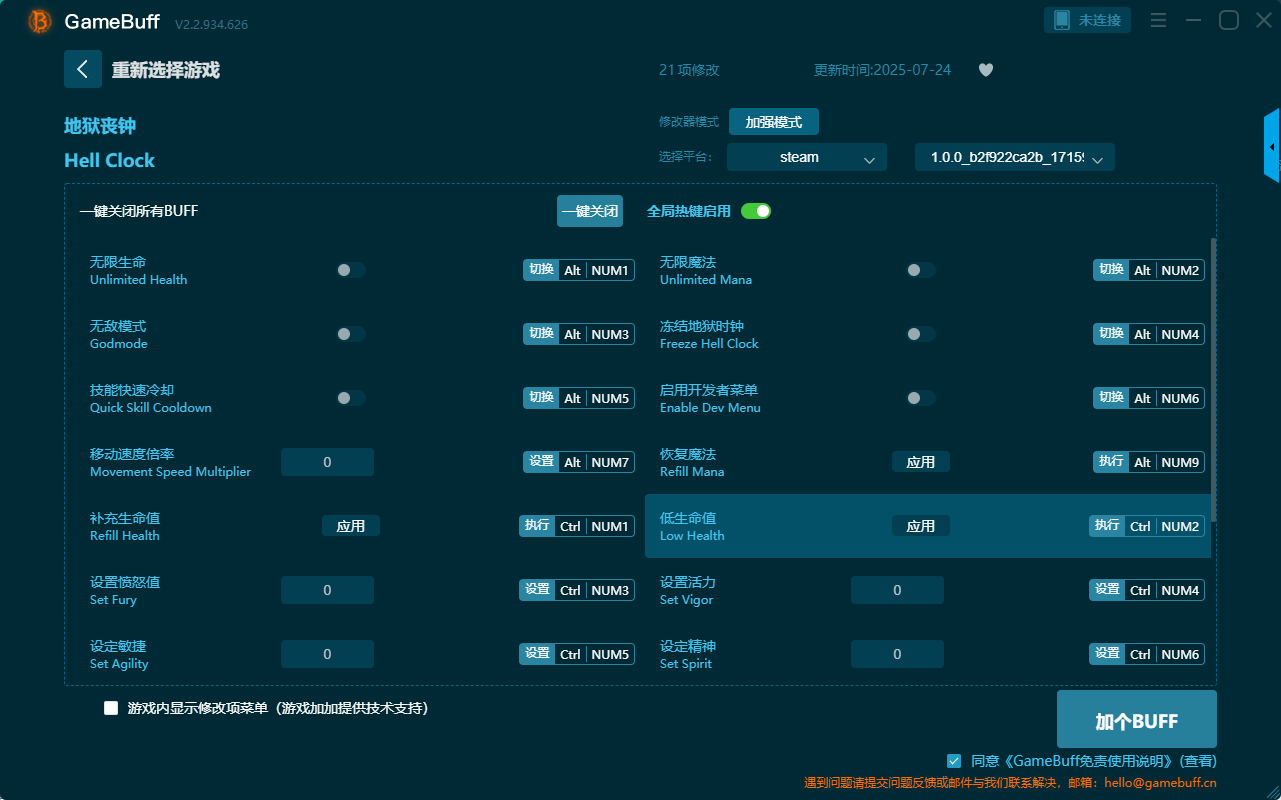This screenshot has width=1281, height=800.
Task: Click the Refill Health hotkey Ctrl NUM1
Action: pos(577,526)
